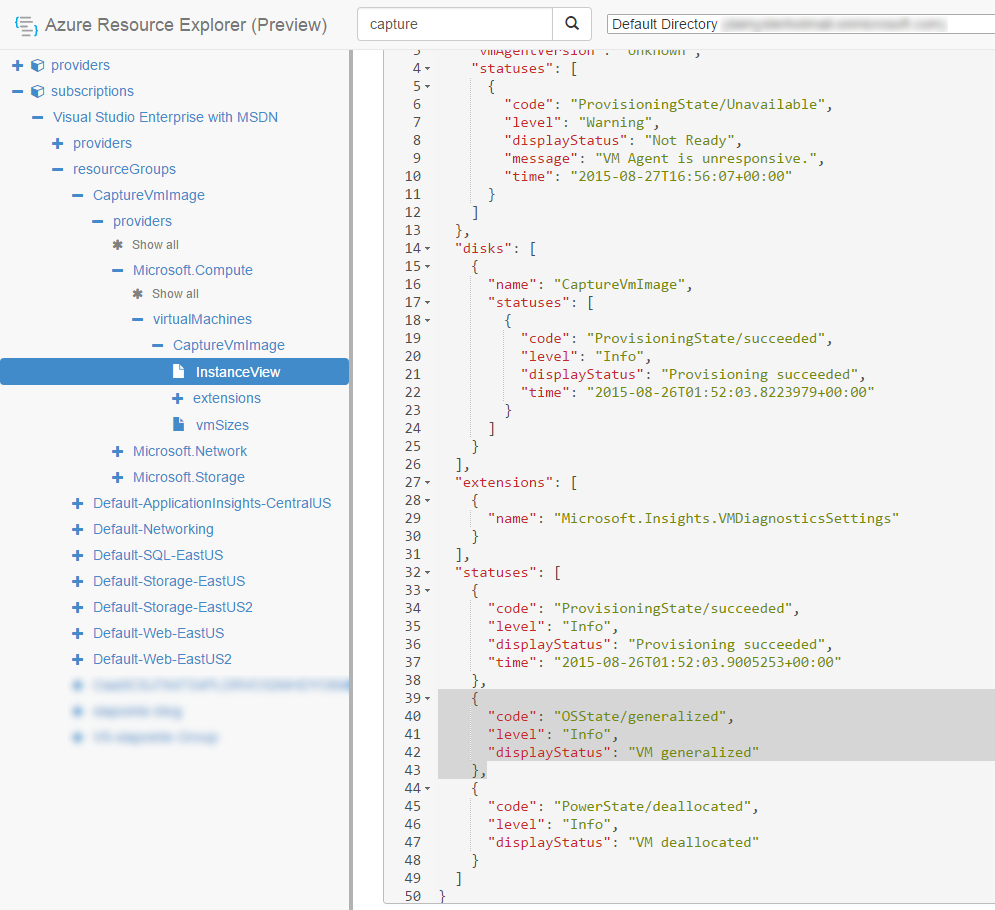Click the search magnifier button

click(x=572, y=24)
